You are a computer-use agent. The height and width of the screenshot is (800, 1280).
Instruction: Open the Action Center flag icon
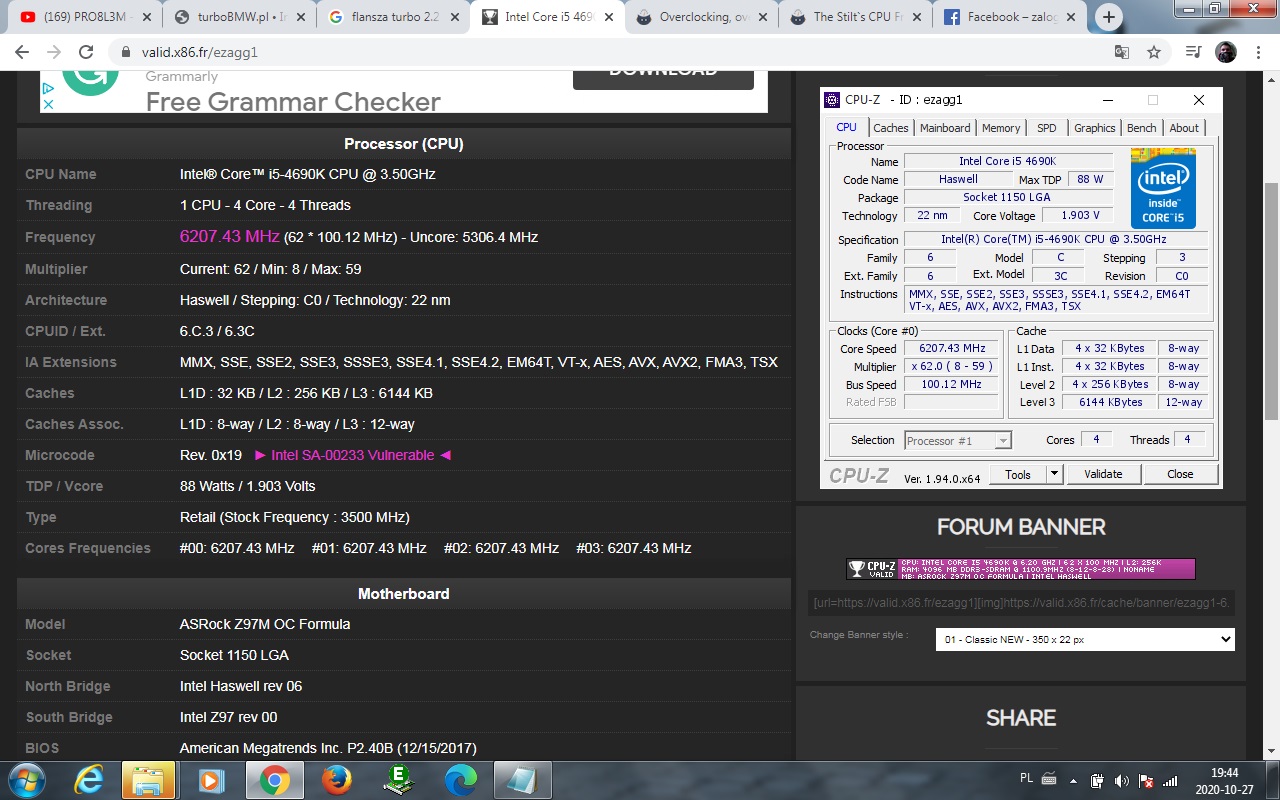(x=1146, y=781)
